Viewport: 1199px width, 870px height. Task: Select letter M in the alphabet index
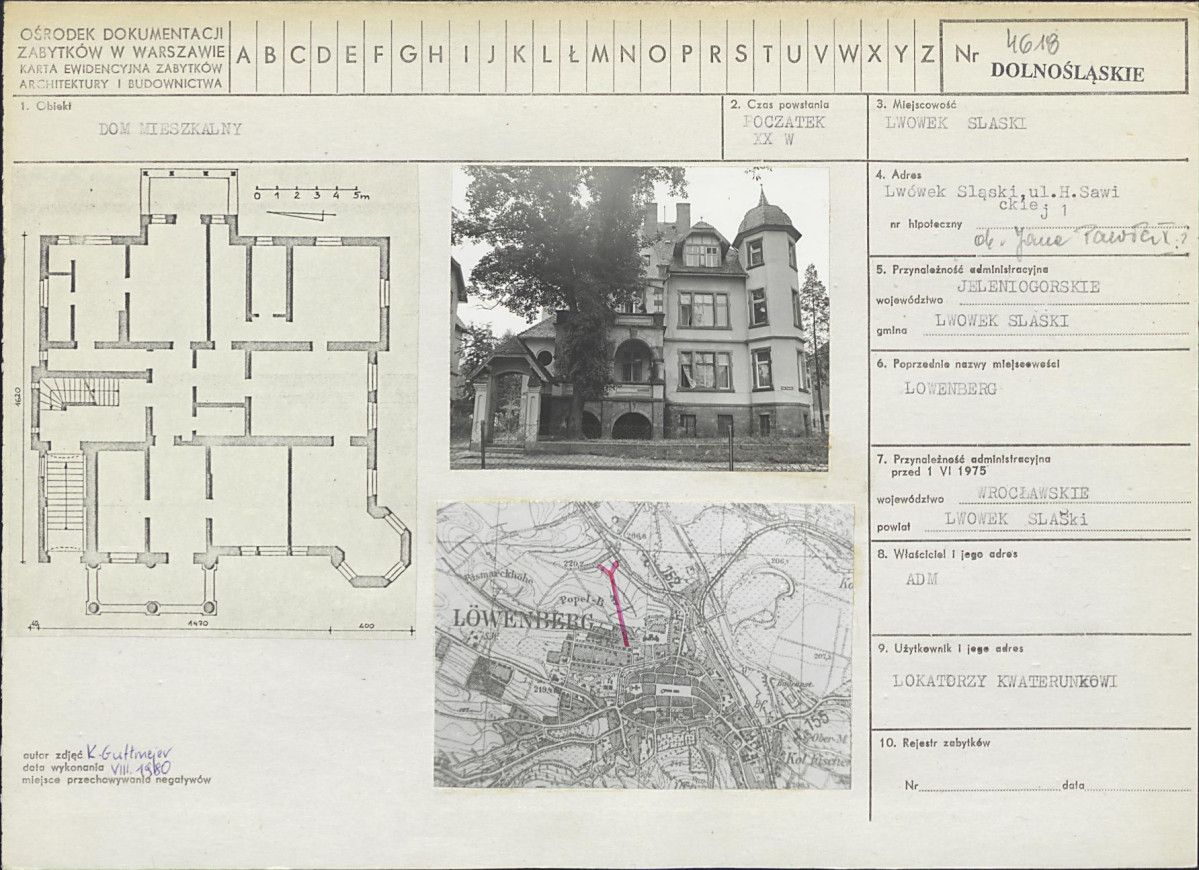pos(600,55)
